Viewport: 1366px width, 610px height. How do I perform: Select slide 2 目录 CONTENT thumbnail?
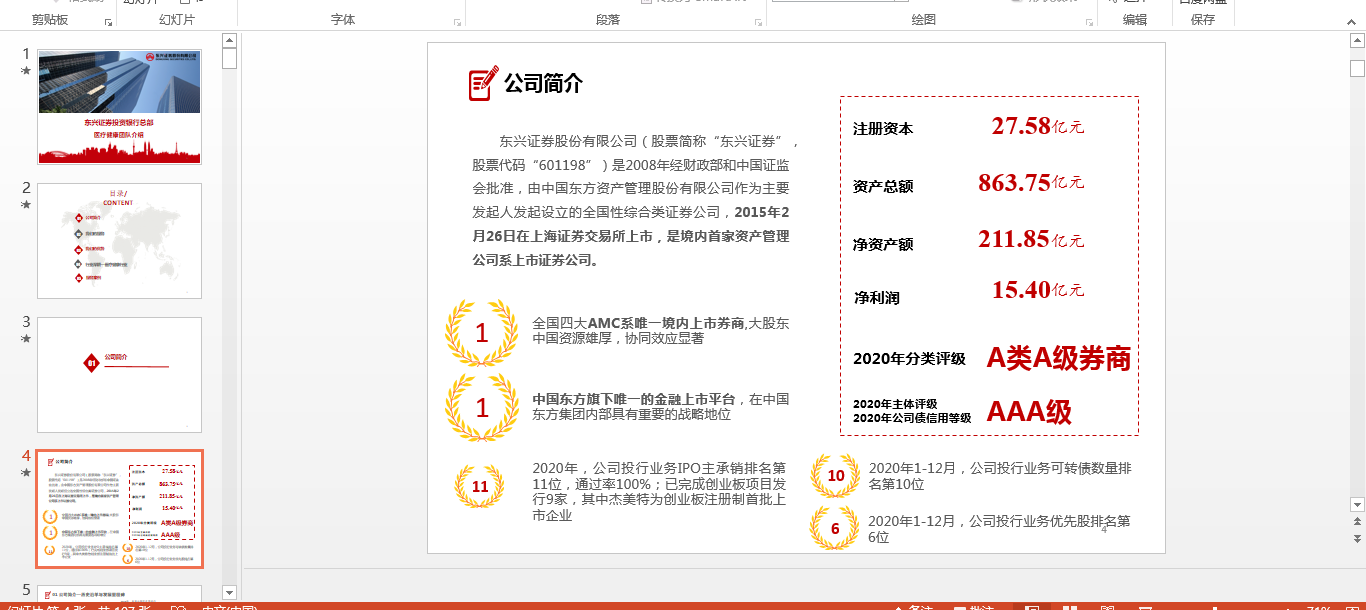[119, 241]
